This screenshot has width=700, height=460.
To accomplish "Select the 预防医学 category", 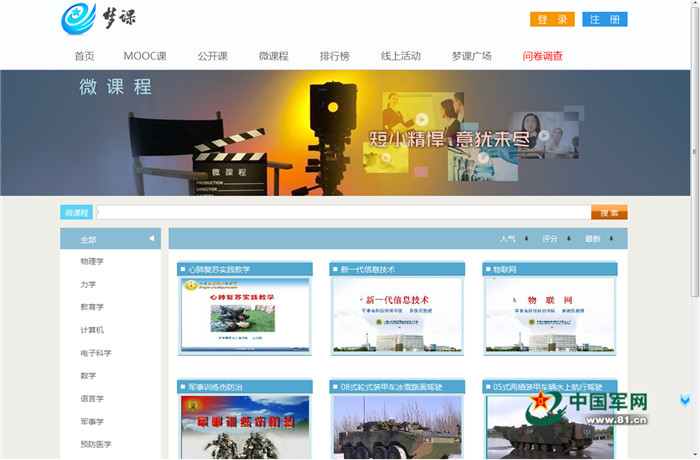I will click(96, 444).
